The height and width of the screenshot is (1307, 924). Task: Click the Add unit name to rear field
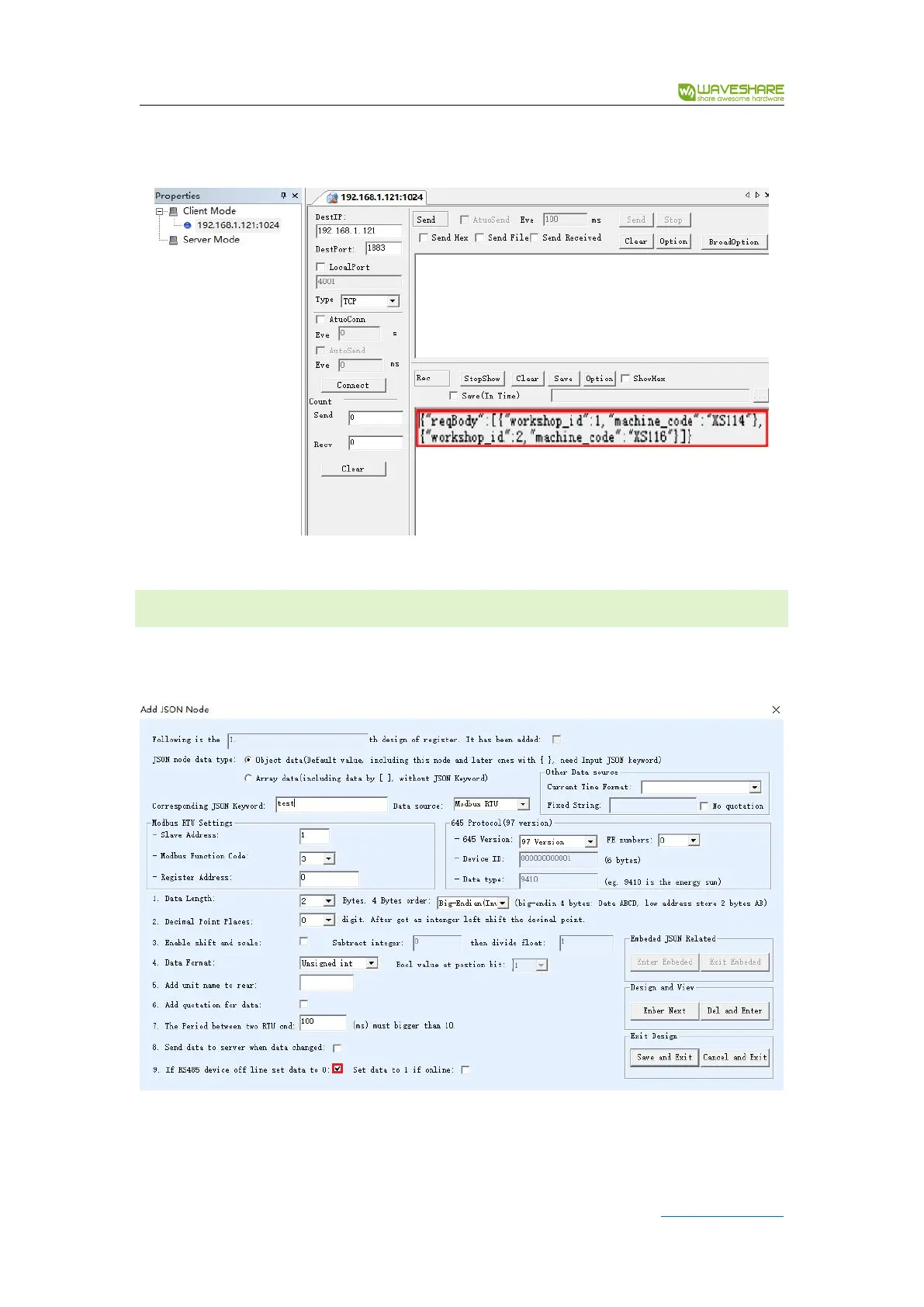pyautogui.click(x=327, y=983)
